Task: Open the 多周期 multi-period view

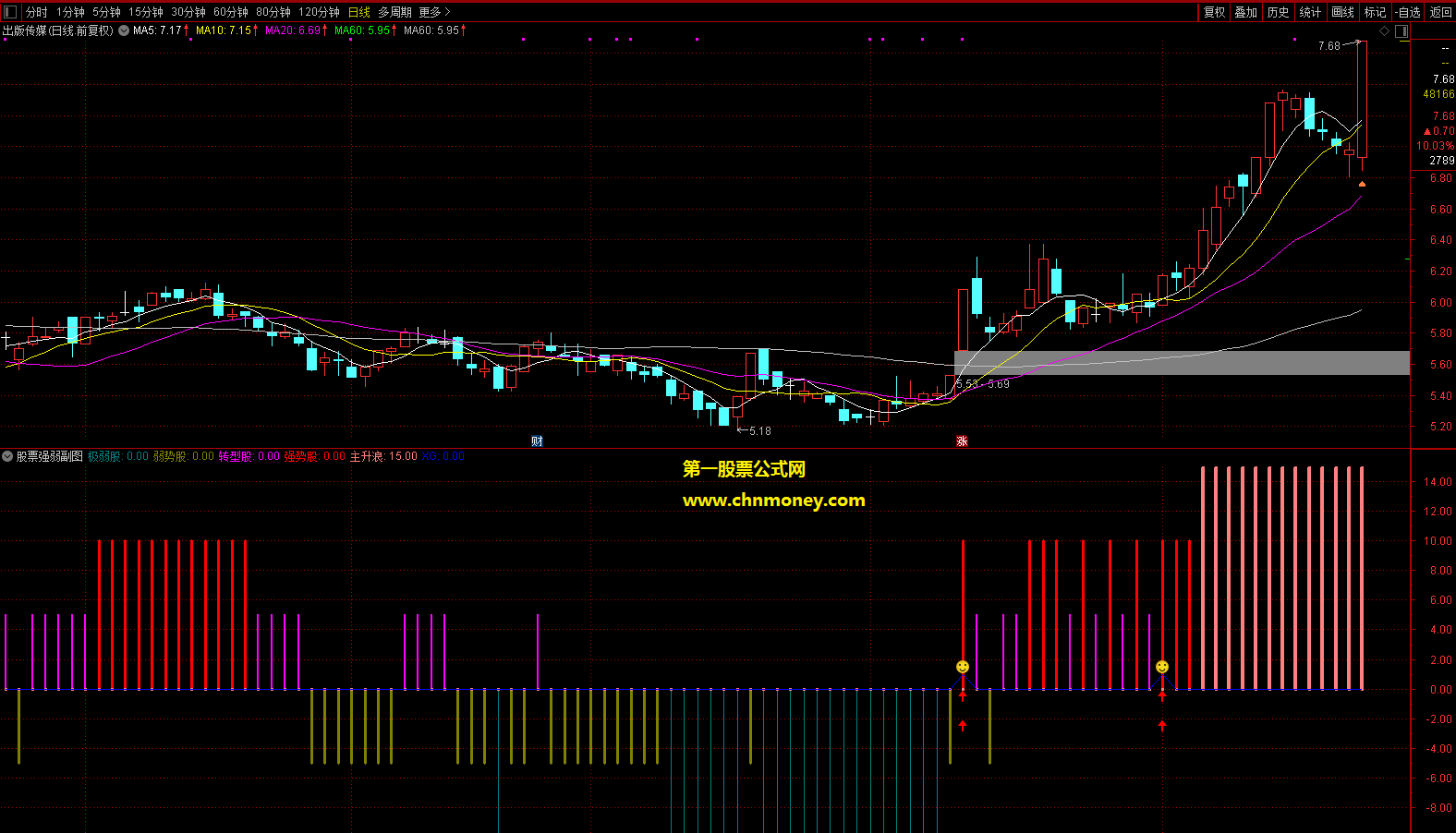Action: pyautogui.click(x=394, y=12)
